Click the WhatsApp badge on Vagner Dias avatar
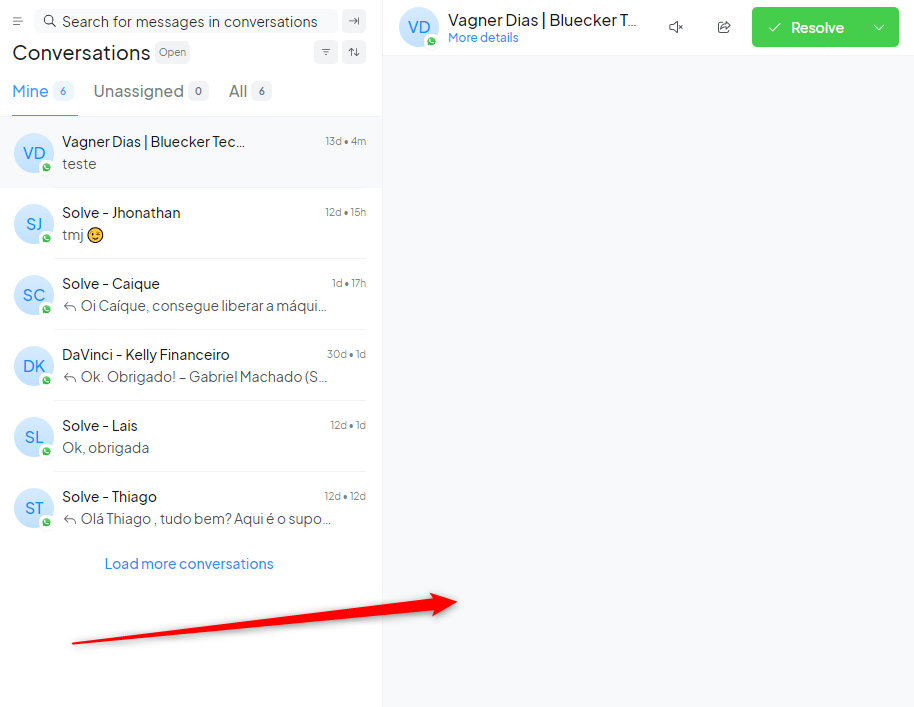This screenshot has height=707, width=914. point(432,39)
